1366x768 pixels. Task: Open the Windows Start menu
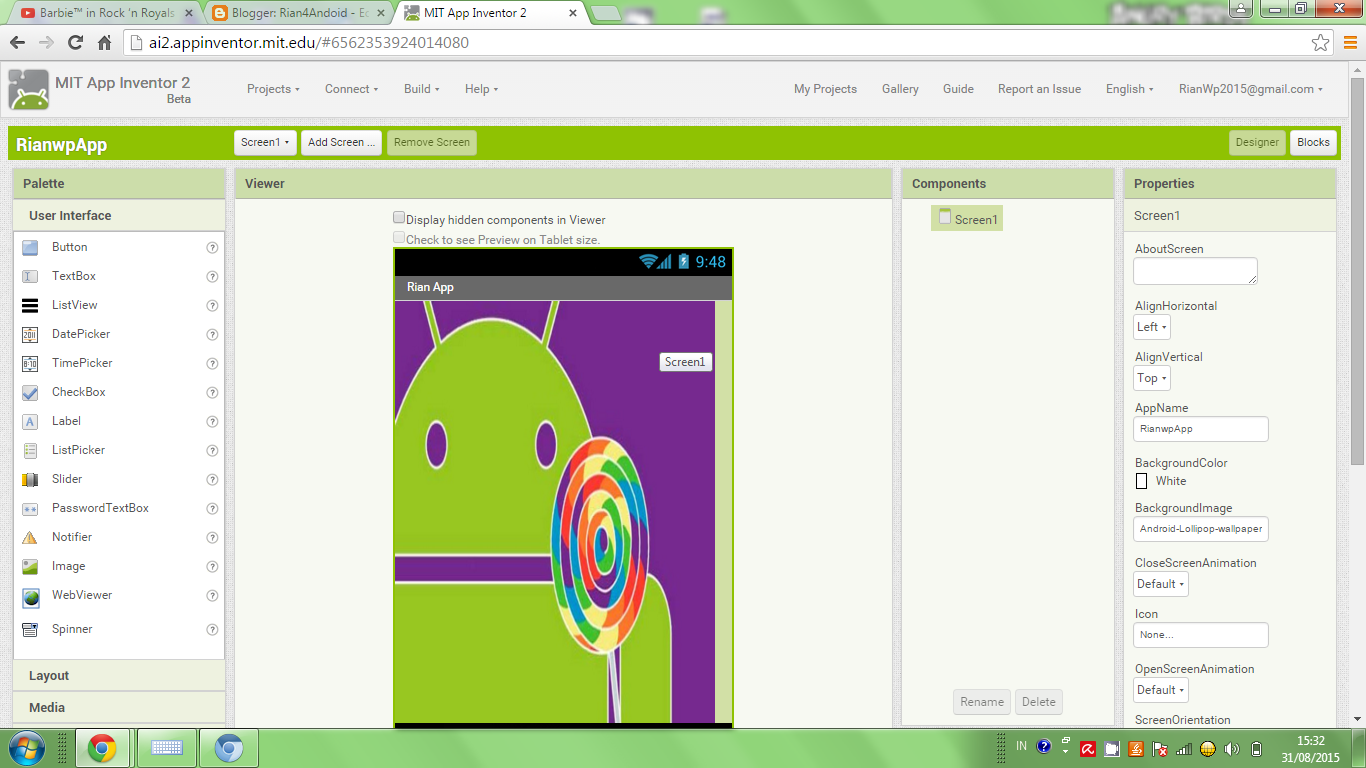point(25,748)
